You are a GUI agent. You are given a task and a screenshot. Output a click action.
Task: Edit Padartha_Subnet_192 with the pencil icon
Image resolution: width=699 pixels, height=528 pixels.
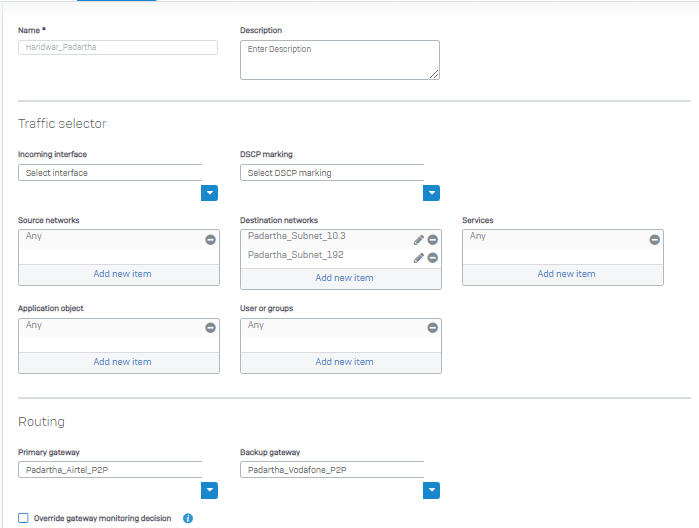coord(419,258)
